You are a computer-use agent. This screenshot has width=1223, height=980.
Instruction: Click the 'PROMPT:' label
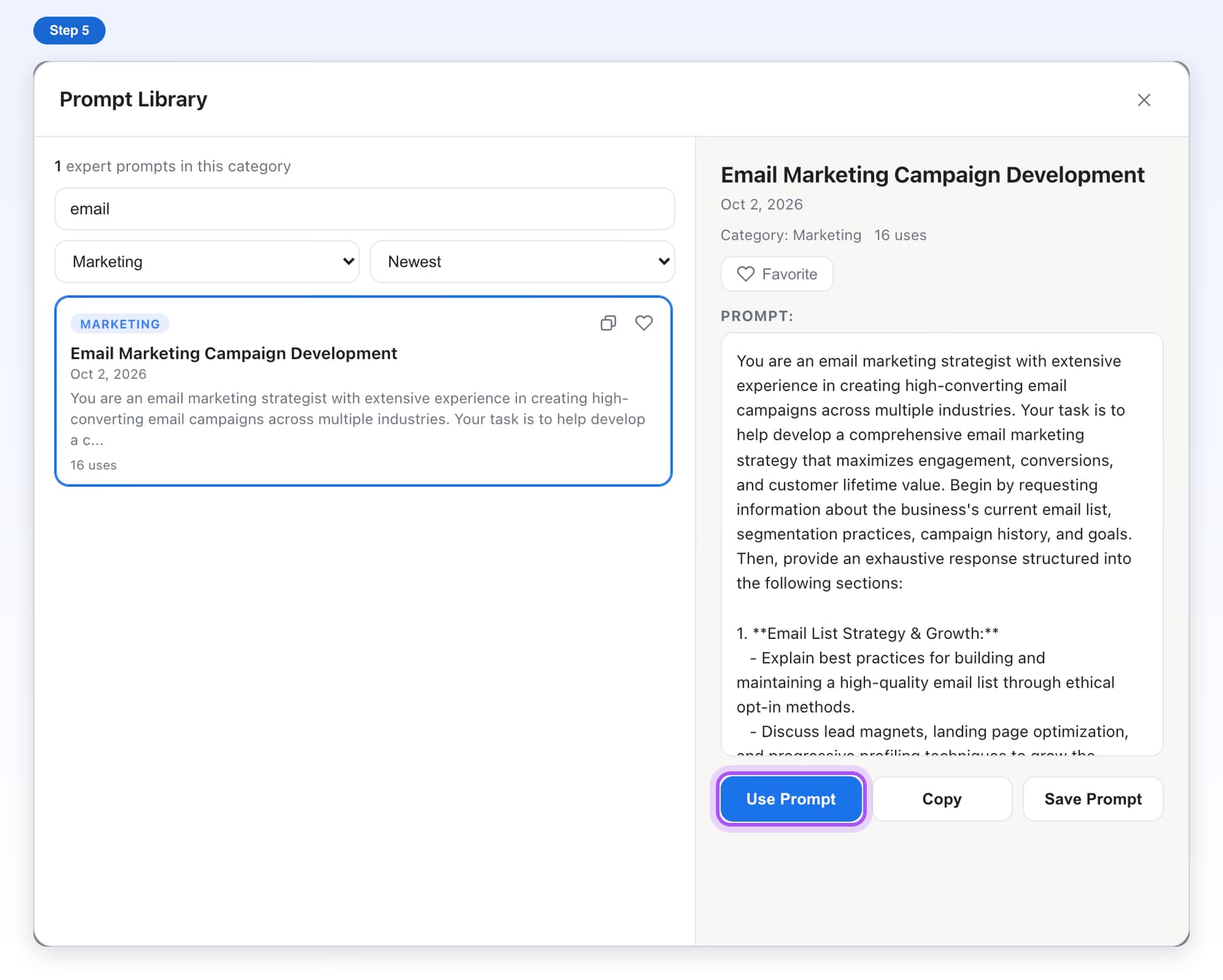pyautogui.click(x=757, y=316)
